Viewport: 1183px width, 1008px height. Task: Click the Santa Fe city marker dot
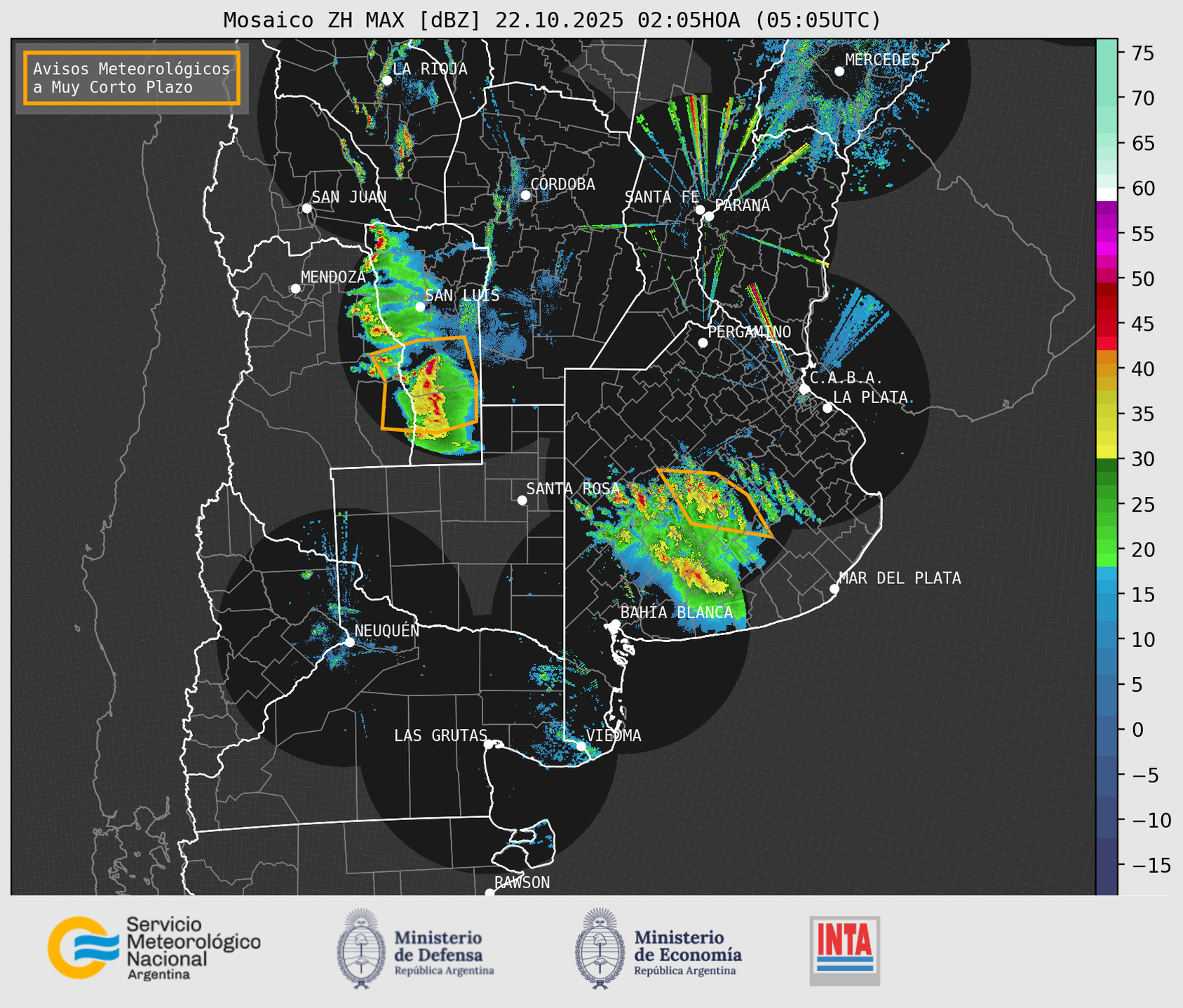(x=700, y=210)
